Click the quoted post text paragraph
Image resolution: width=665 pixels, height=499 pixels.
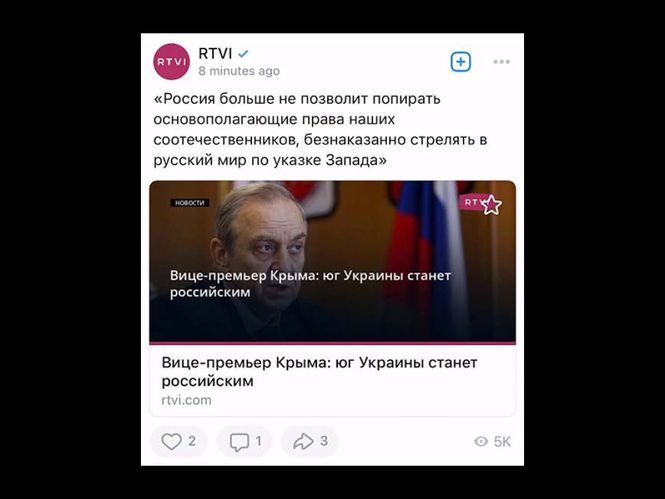click(x=320, y=129)
